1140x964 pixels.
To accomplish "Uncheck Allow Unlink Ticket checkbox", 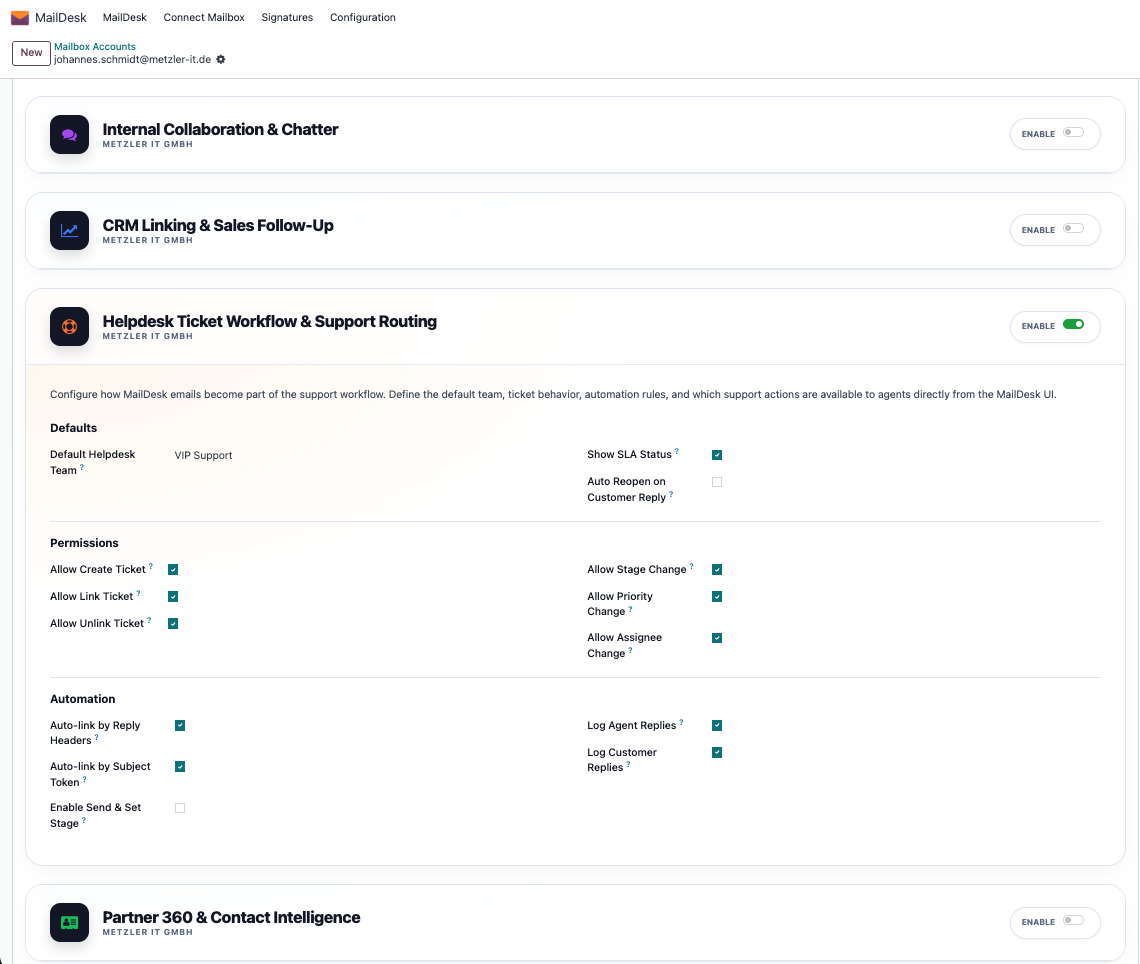I will coord(173,624).
